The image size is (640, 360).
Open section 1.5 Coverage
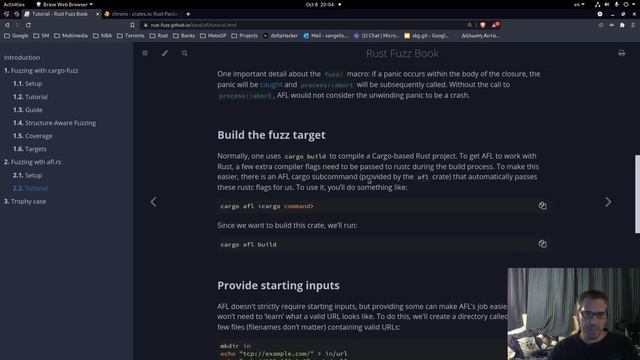[33, 136]
